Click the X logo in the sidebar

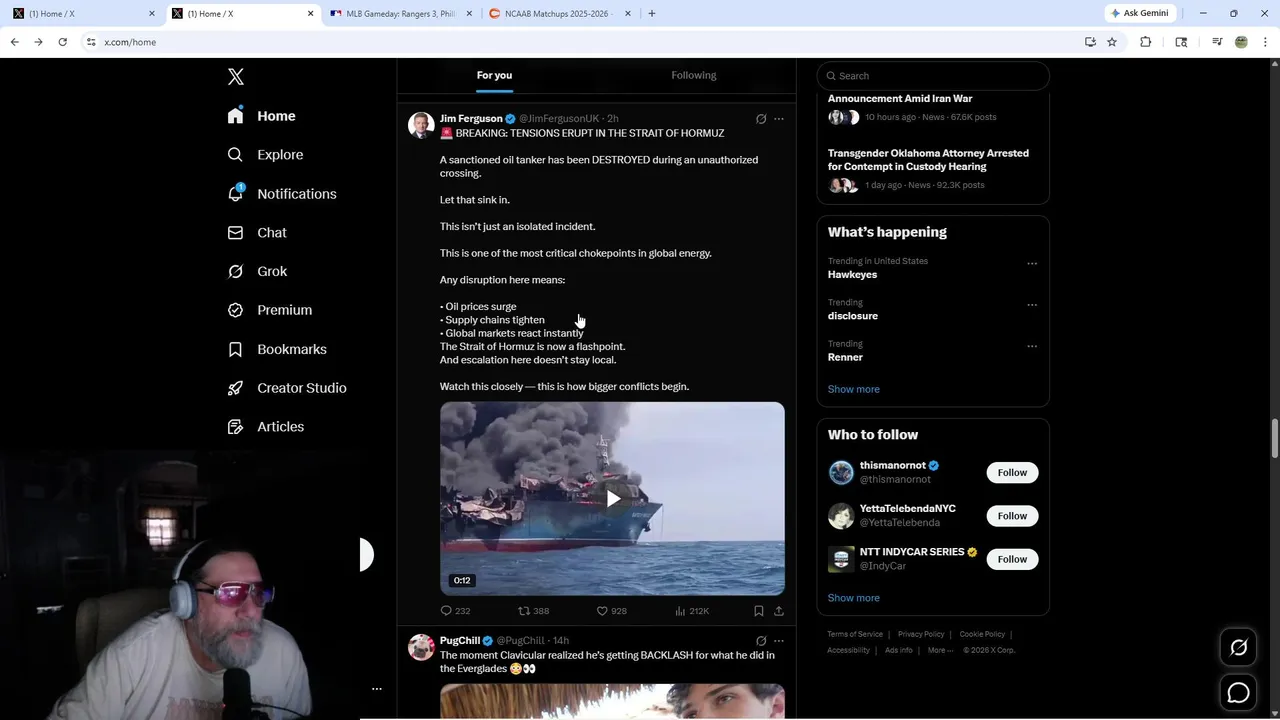[x=236, y=77]
